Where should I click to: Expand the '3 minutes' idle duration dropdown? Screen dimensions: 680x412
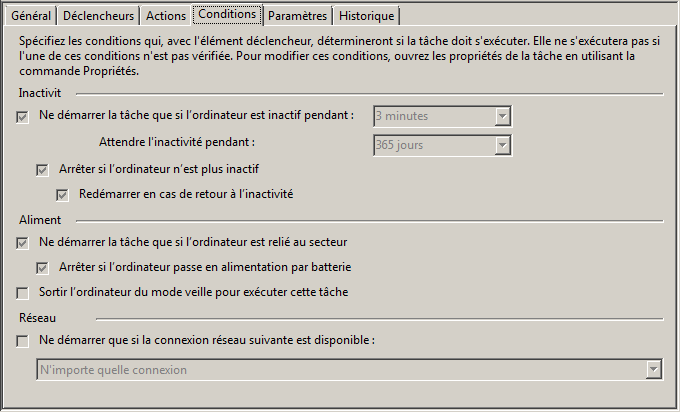pos(503,116)
